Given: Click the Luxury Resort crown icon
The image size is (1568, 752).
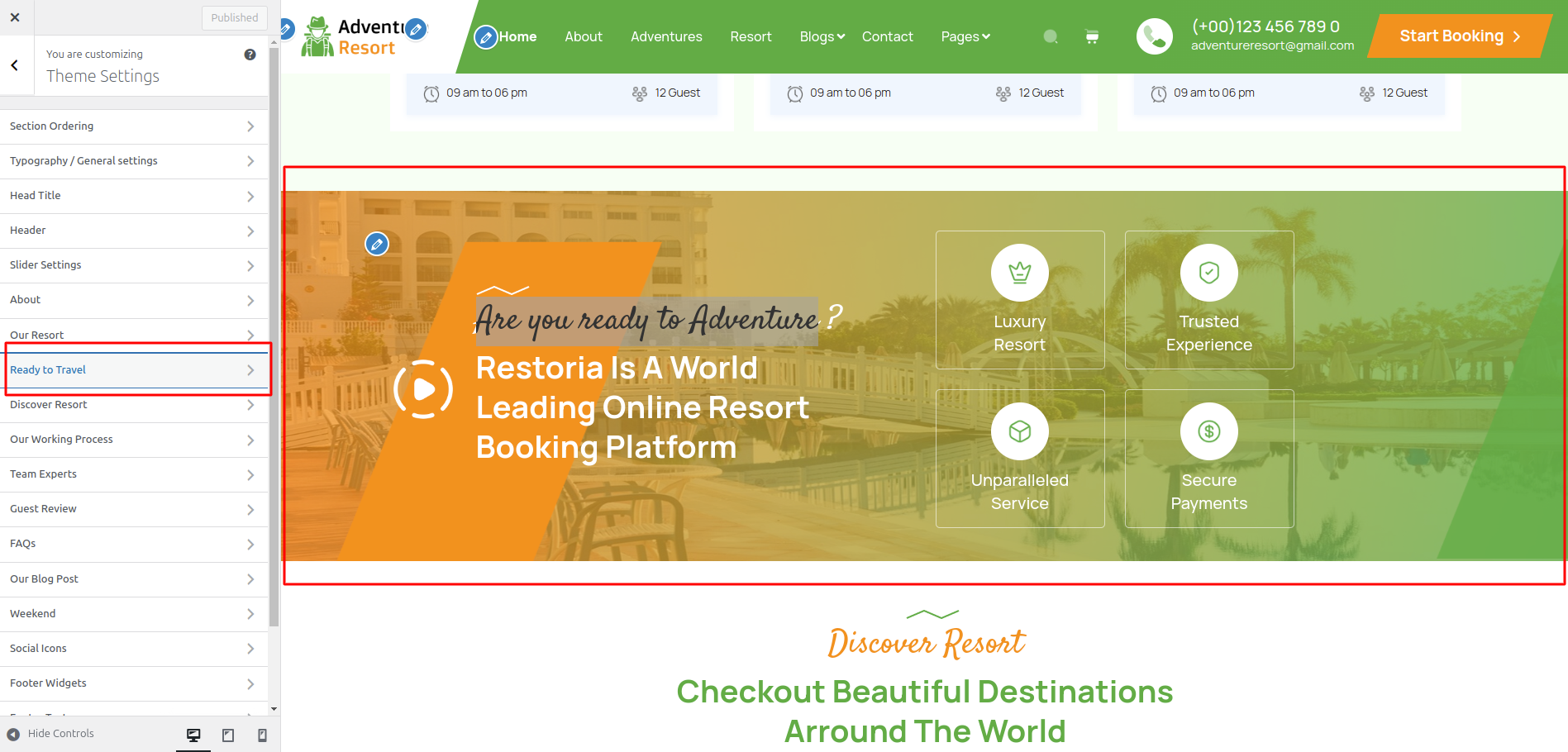Looking at the screenshot, I should tap(1020, 273).
